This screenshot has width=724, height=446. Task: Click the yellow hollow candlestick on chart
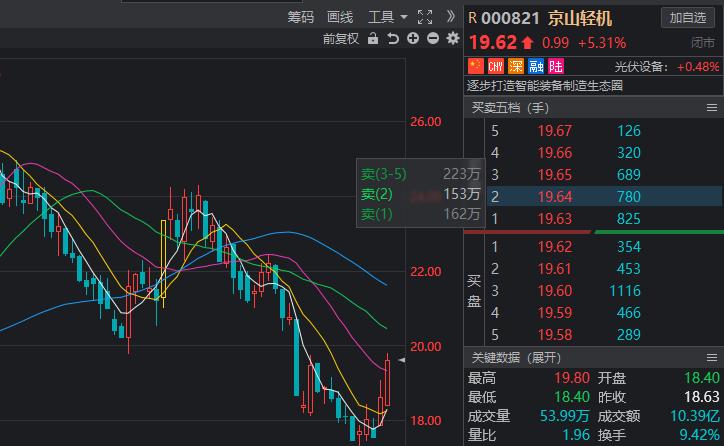[163, 259]
